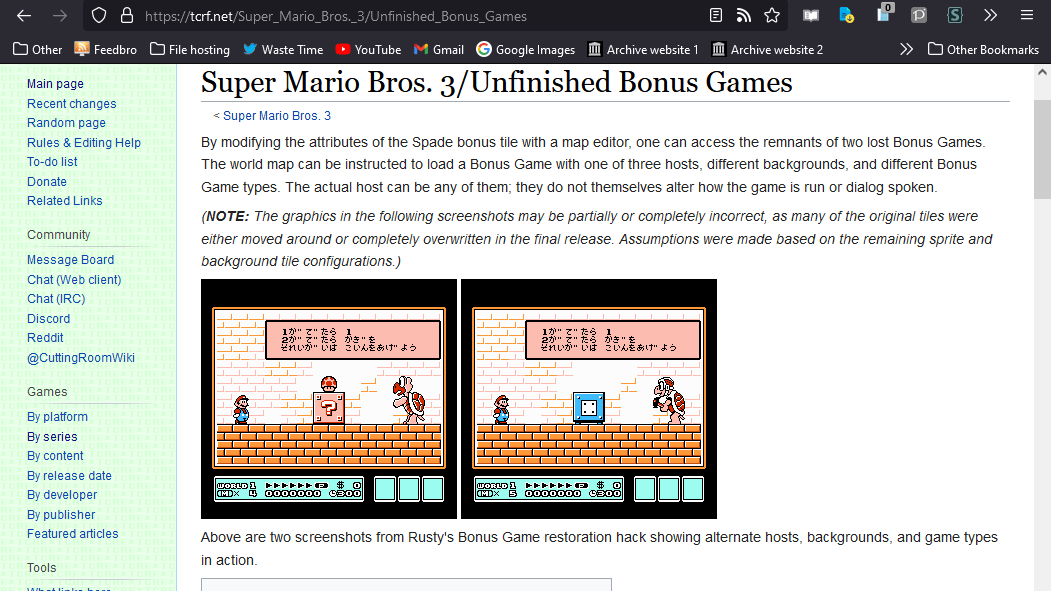1051x591 pixels.
Task: Show more bookmarks via bookmarks bar chevron
Action: click(x=906, y=49)
